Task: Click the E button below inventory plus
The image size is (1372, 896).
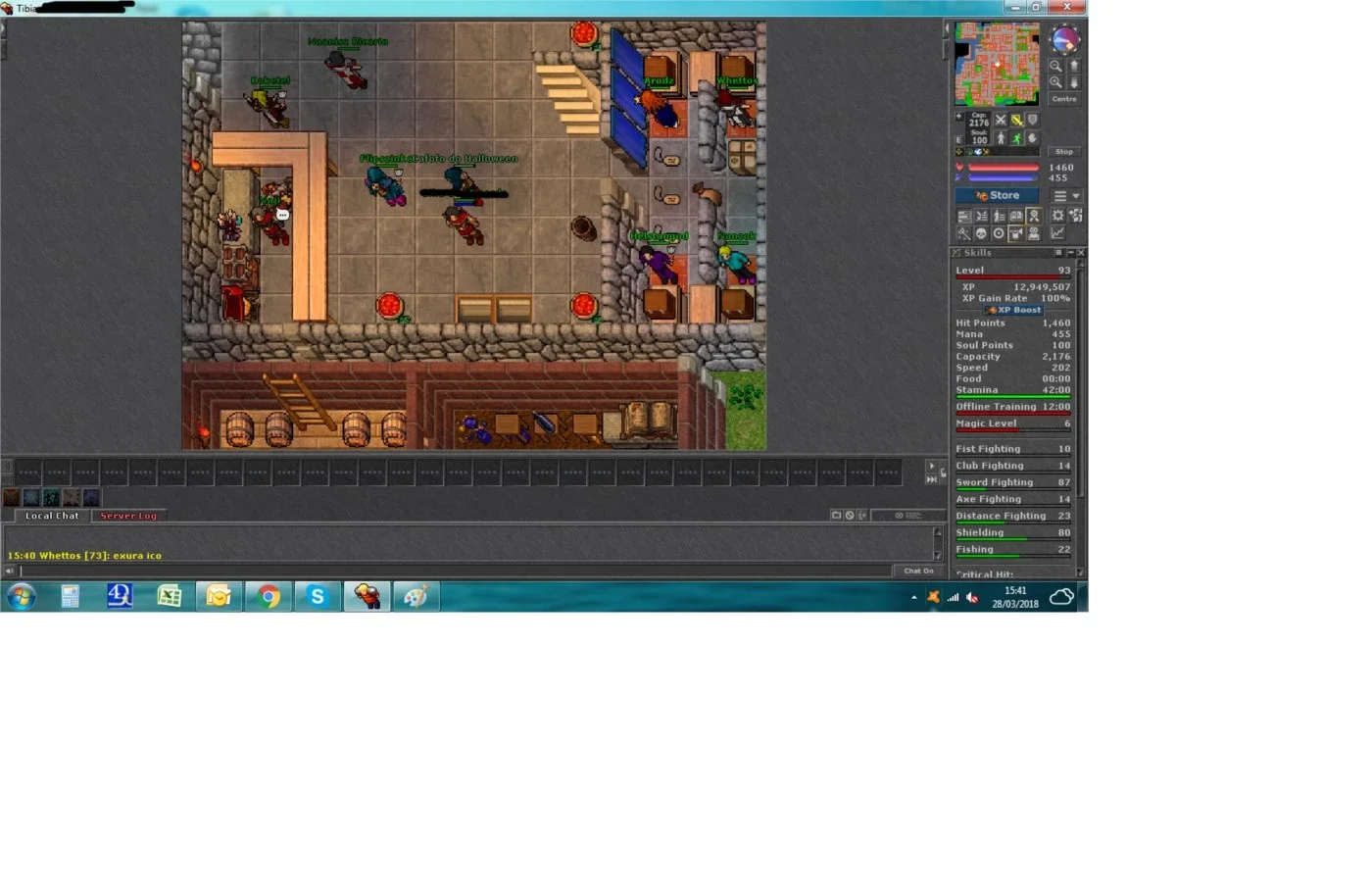Action: pyautogui.click(x=959, y=140)
